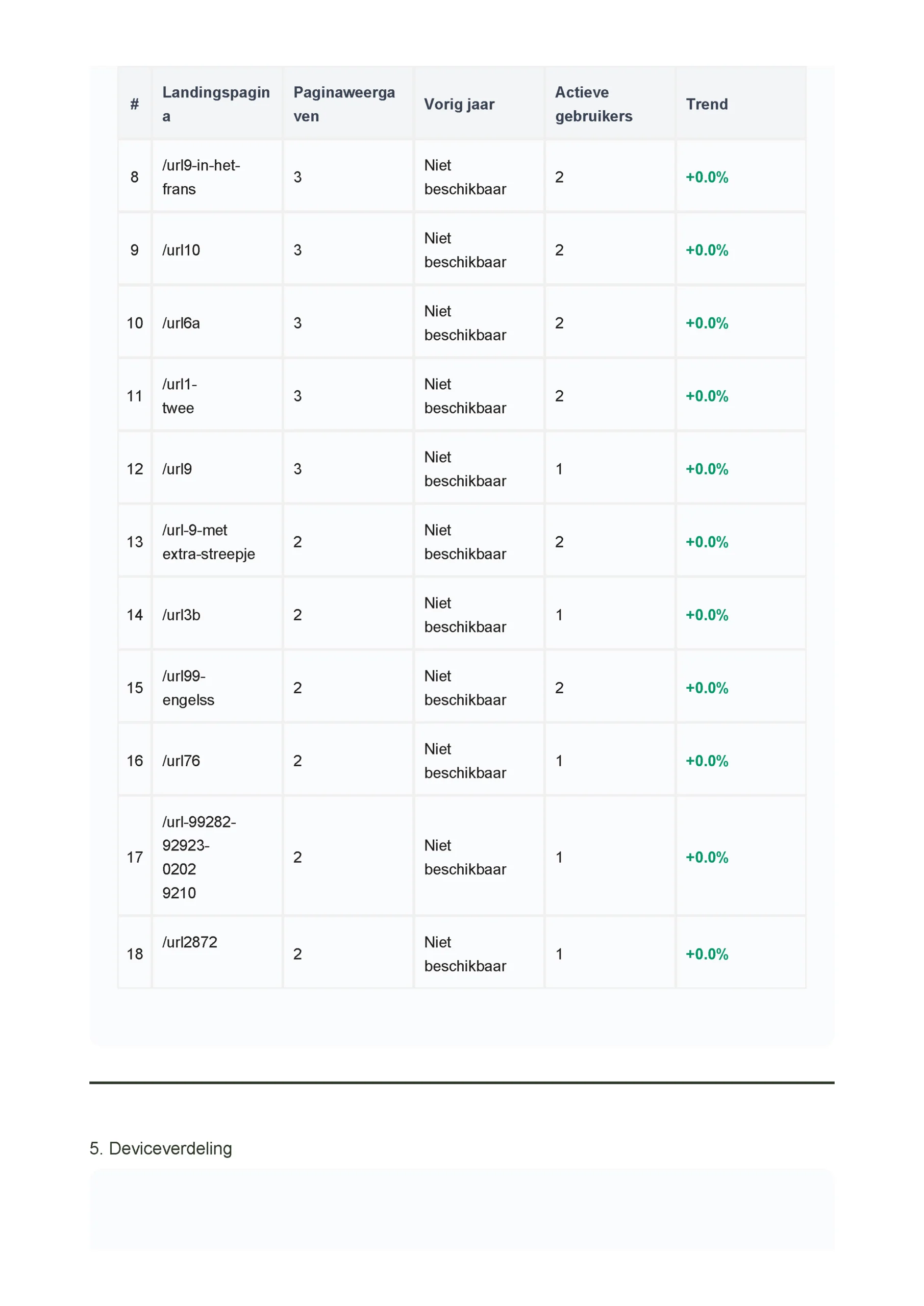924x1306 pixels.
Task: Open the /url6a landing page link
Action: [181, 323]
